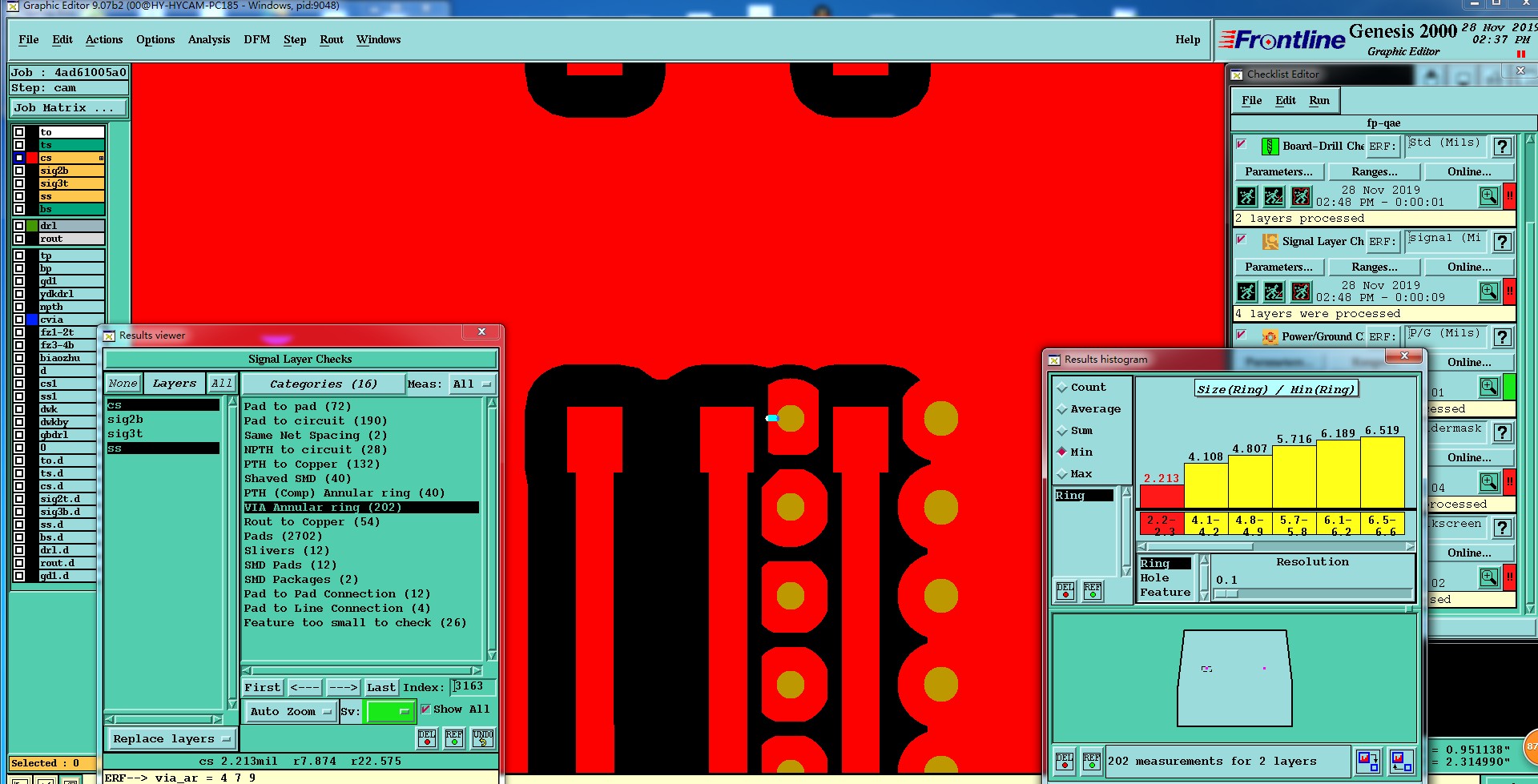Screen dimensions: 1538x784
Task: Run Signal Layer check second running-man icon
Action: [1274, 291]
